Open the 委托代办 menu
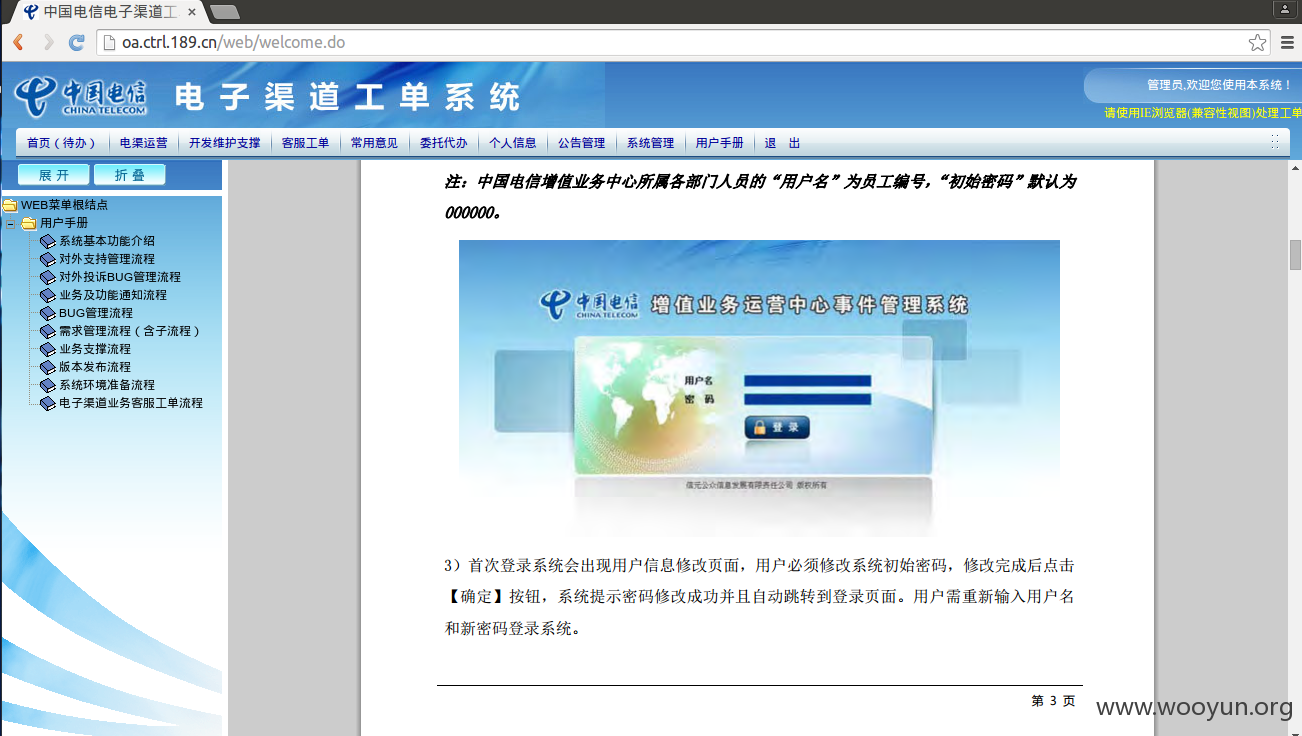The image size is (1302, 736). point(443,143)
